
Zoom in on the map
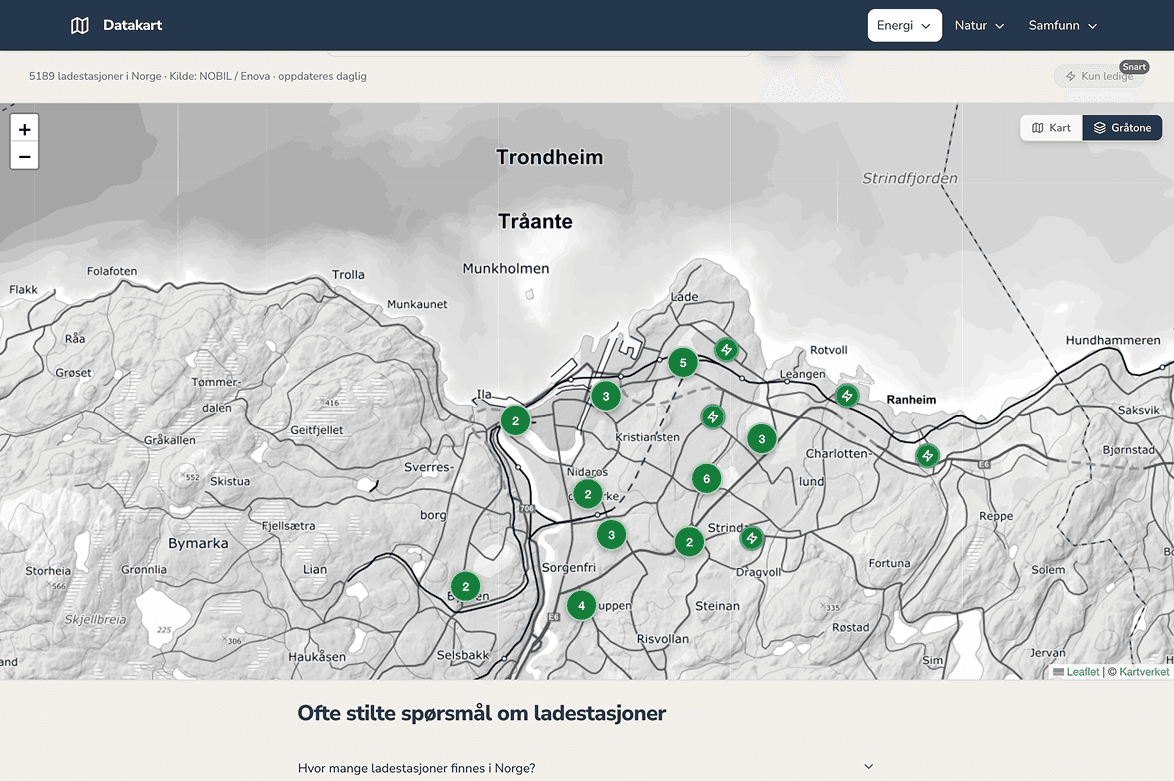(25, 129)
